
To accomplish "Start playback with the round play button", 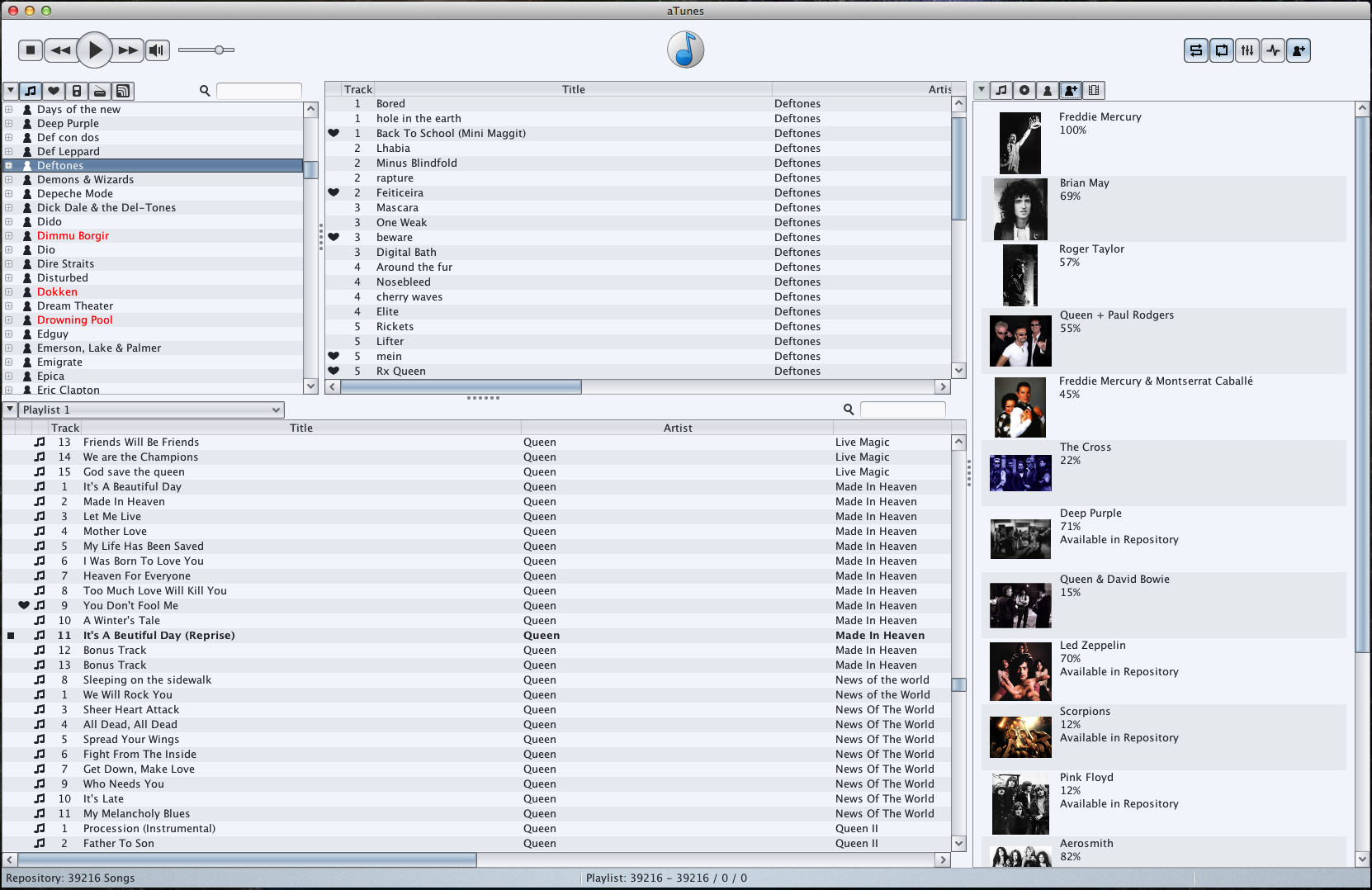I will coord(94,50).
